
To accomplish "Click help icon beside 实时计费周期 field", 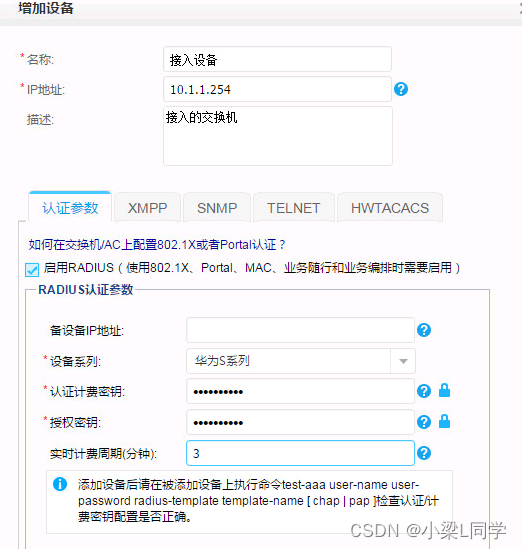I will 424,453.
